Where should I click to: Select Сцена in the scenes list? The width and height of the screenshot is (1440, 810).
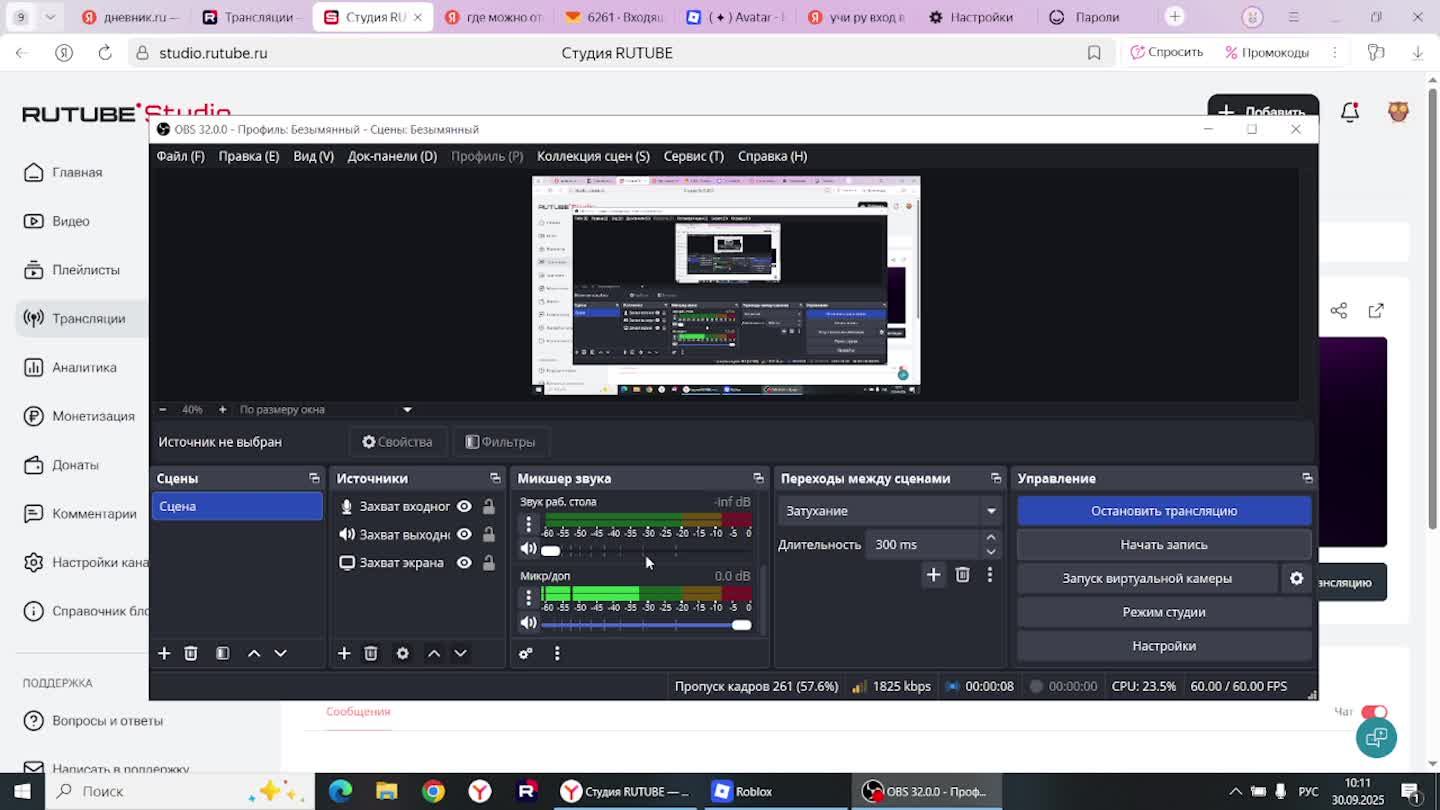pos(237,506)
